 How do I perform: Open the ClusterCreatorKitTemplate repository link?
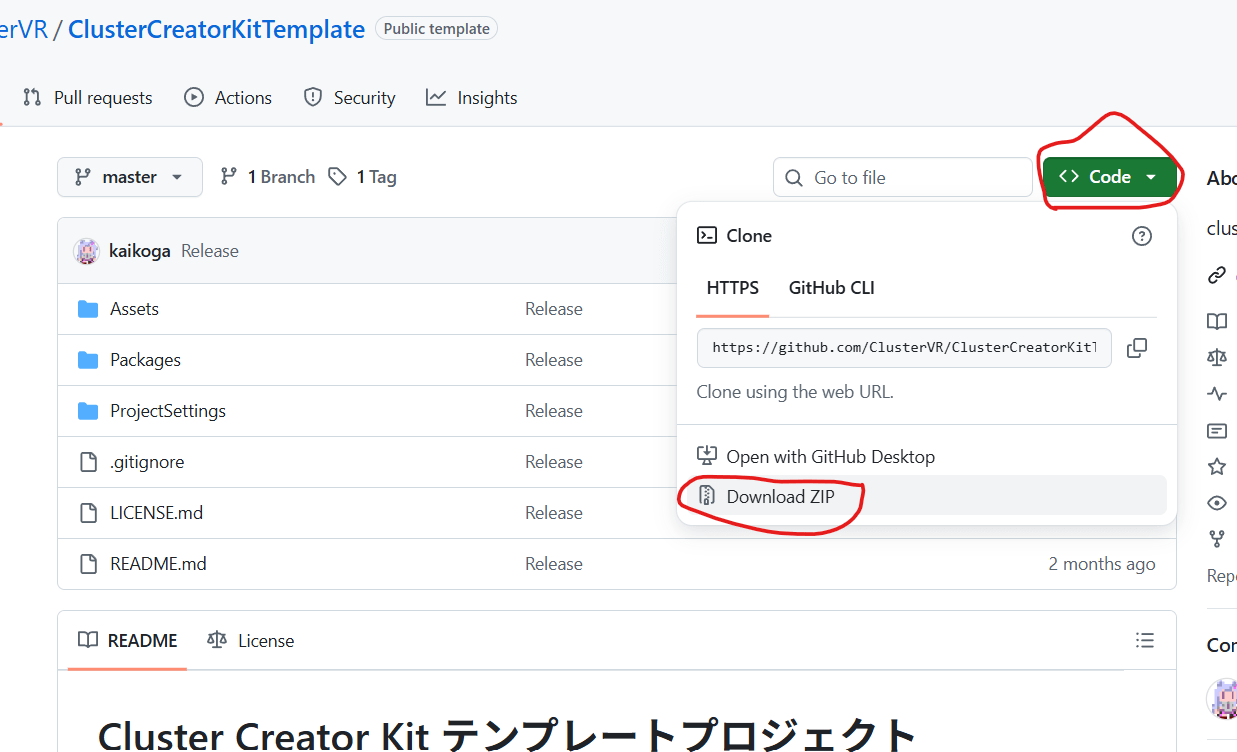tap(216, 29)
